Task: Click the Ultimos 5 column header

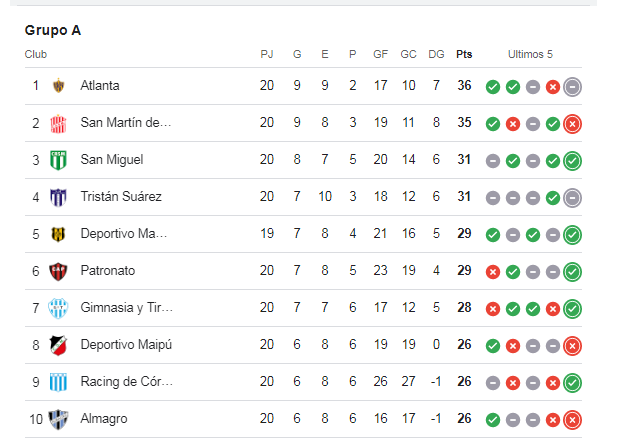Action: coord(530,54)
